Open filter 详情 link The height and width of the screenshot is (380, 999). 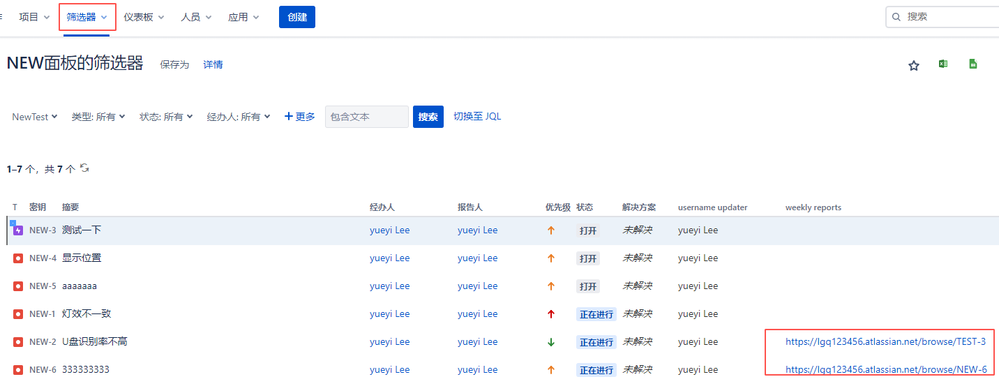coord(213,64)
